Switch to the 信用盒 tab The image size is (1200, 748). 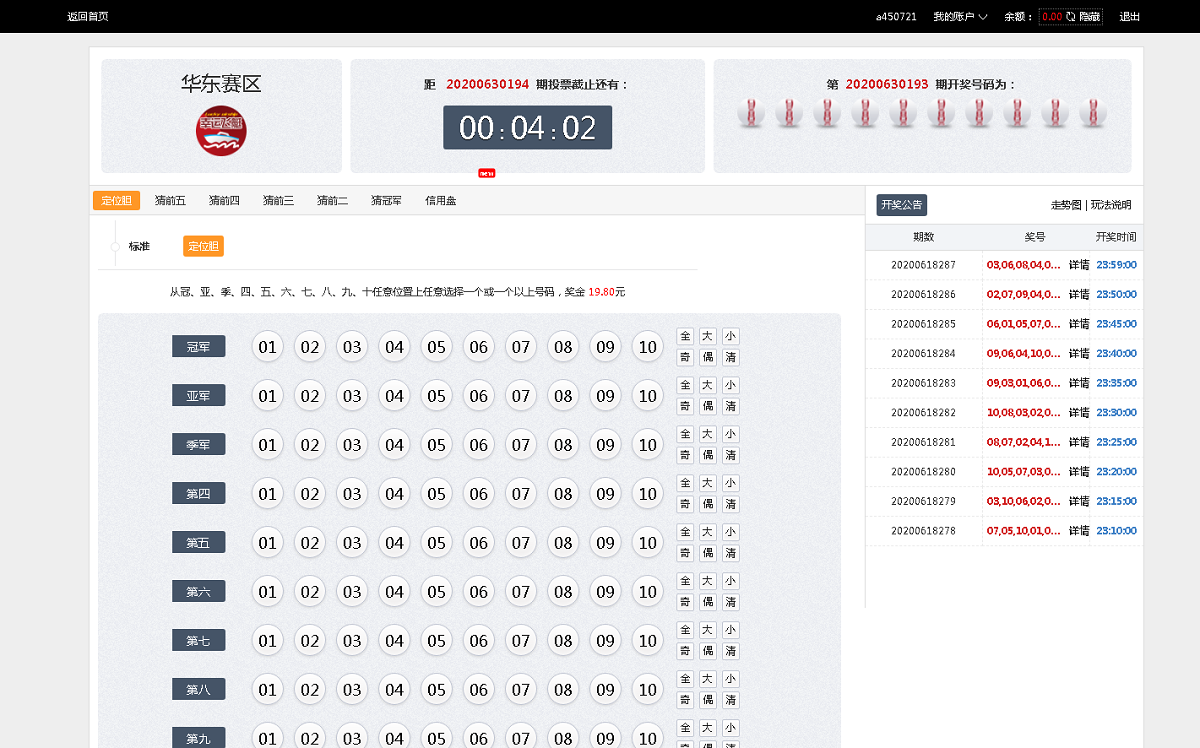(441, 200)
